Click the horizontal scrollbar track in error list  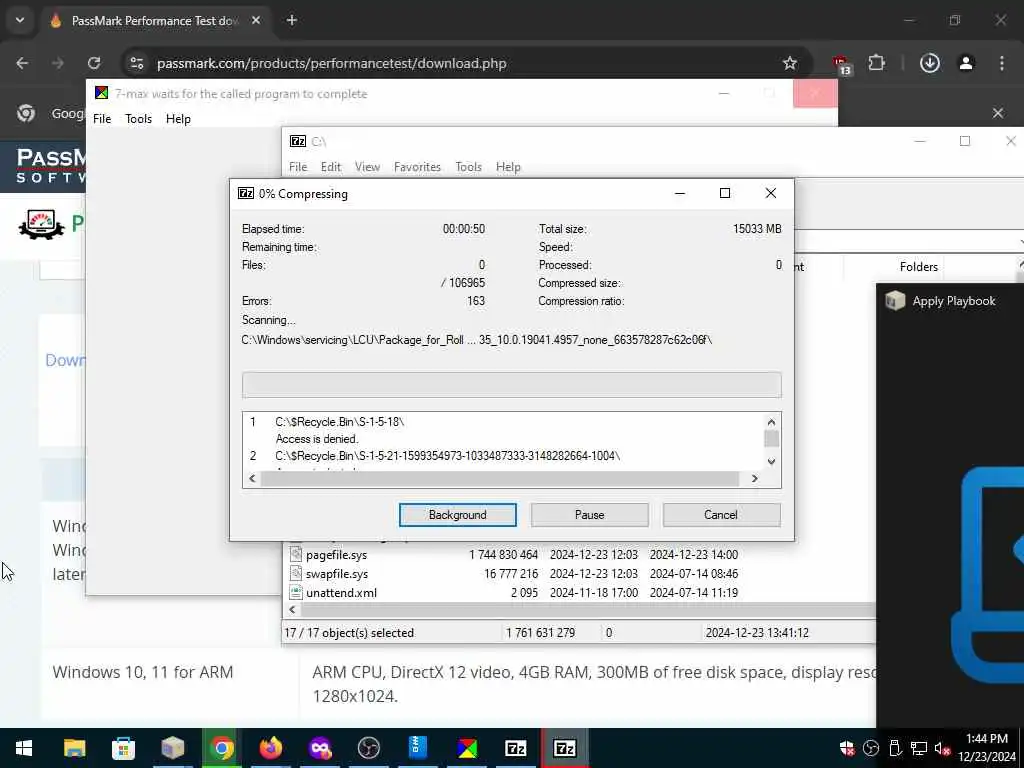500,479
